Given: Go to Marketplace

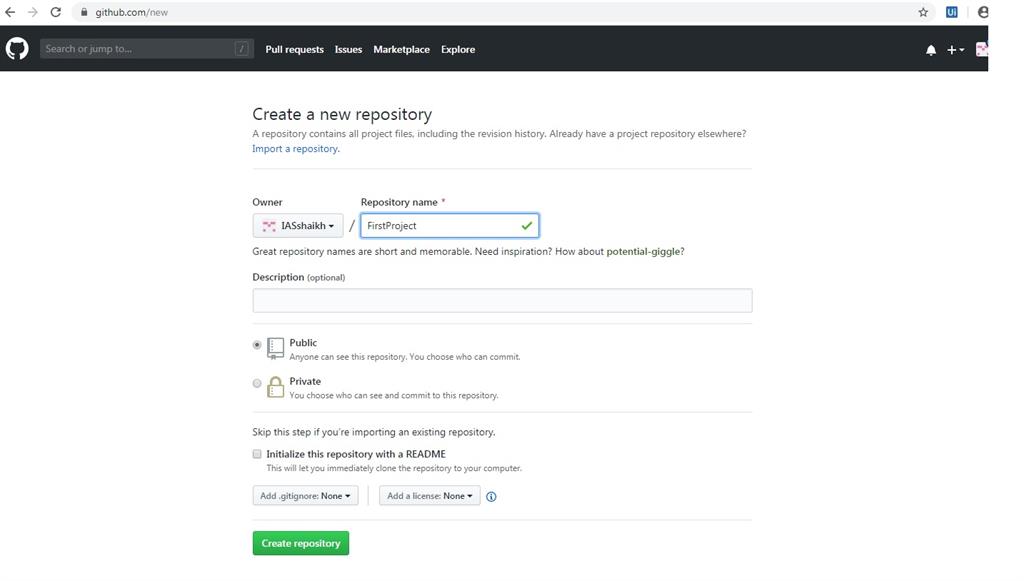Looking at the screenshot, I should [401, 49].
